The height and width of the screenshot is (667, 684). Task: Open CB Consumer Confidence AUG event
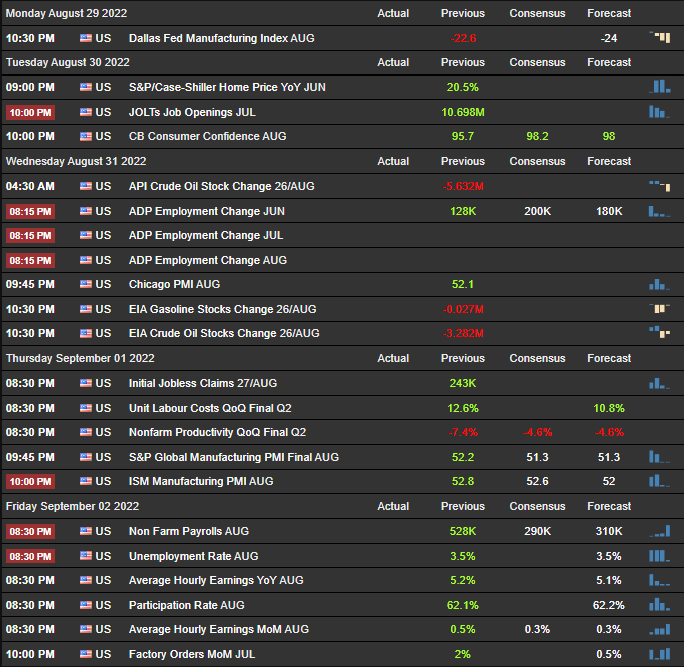tap(208, 136)
